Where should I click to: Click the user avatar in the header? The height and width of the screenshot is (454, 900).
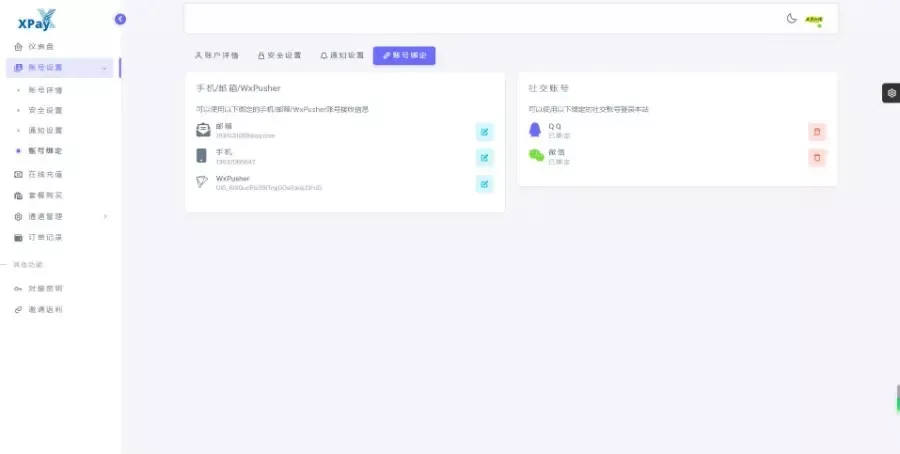pyautogui.click(x=813, y=19)
